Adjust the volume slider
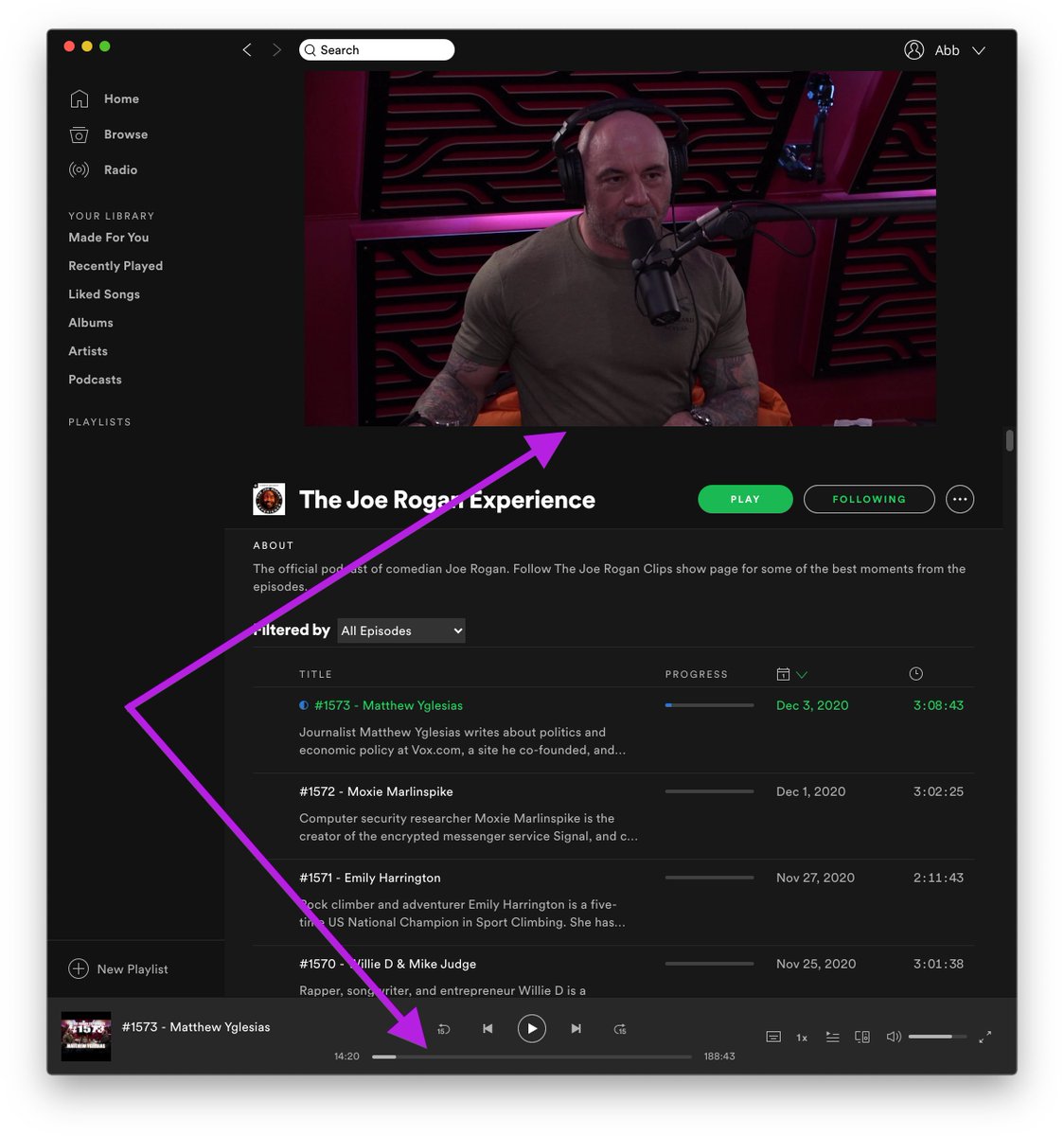The image size is (1064, 1136). 937,1037
